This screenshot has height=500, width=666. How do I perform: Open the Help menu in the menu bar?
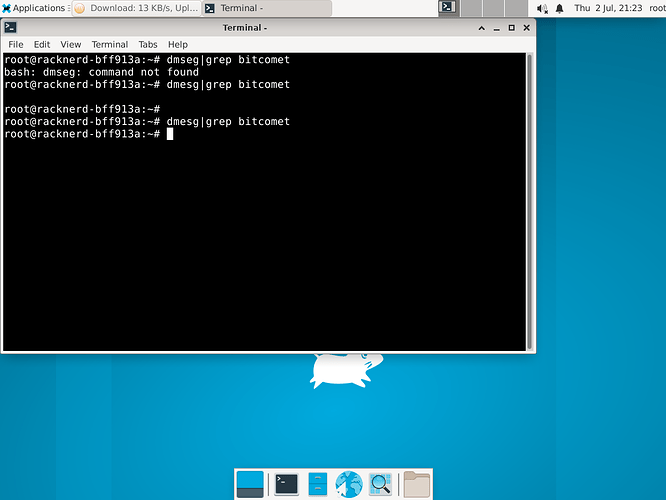pyautogui.click(x=178, y=45)
